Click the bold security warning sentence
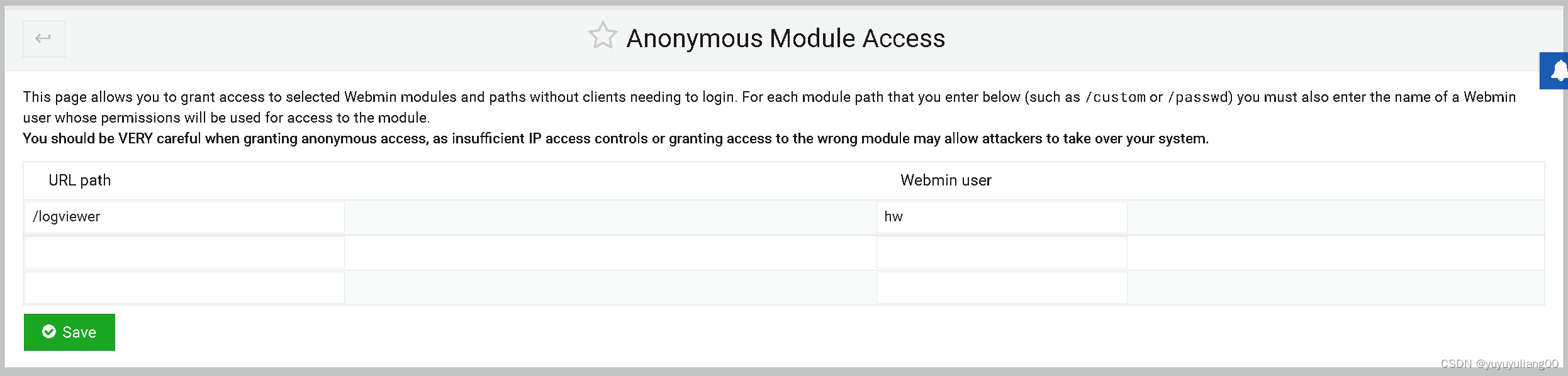Viewport: 1568px width, 376px height. [615, 138]
